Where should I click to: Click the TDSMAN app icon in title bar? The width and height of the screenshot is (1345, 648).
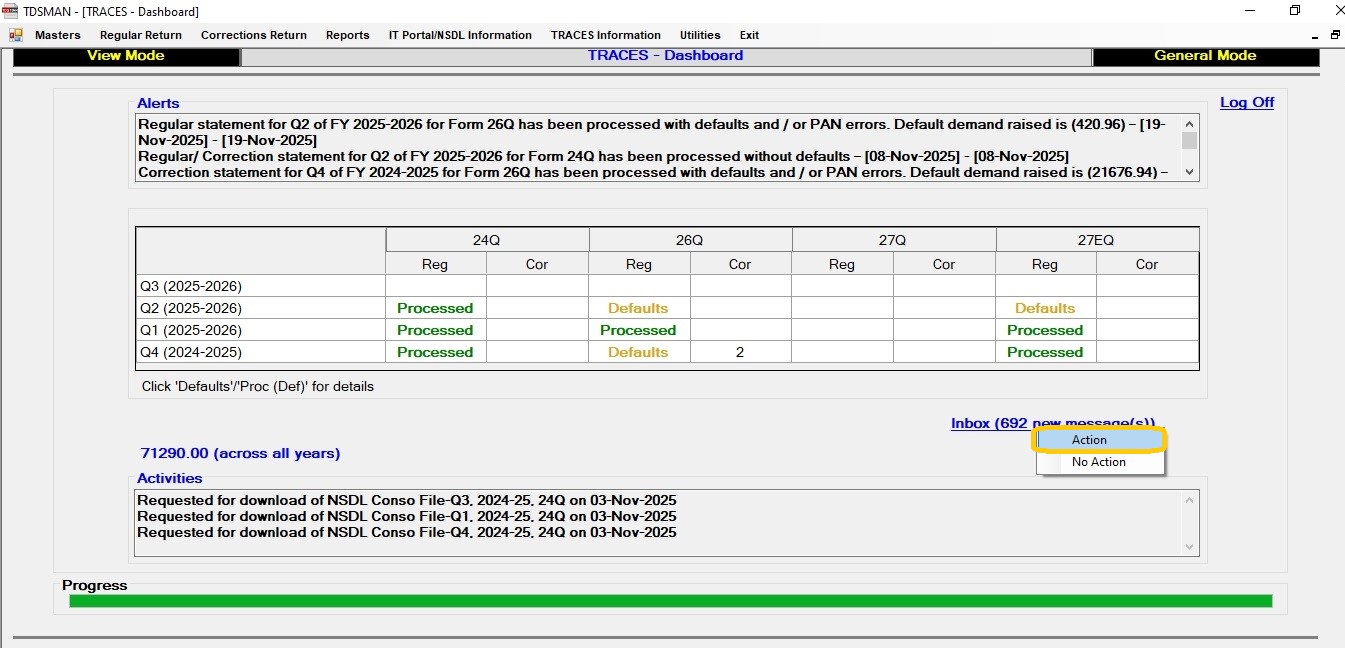tap(11, 11)
